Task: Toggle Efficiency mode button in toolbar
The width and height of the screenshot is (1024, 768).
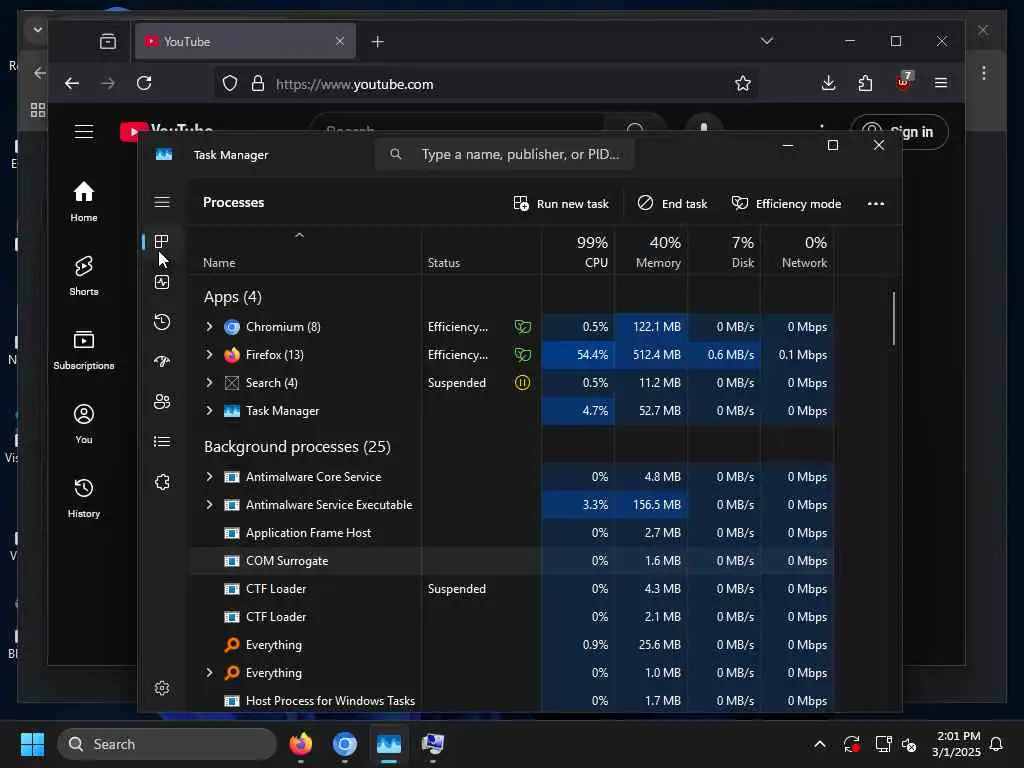Action: pyautogui.click(x=786, y=204)
